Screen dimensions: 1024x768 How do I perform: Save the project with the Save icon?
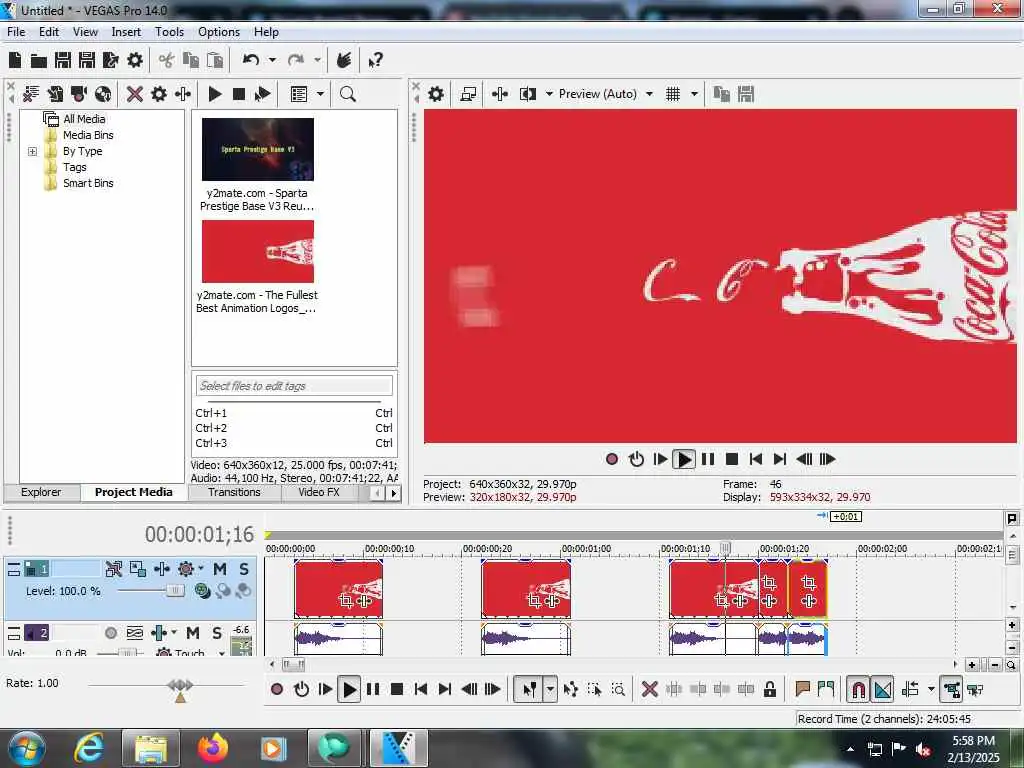click(63, 60)
